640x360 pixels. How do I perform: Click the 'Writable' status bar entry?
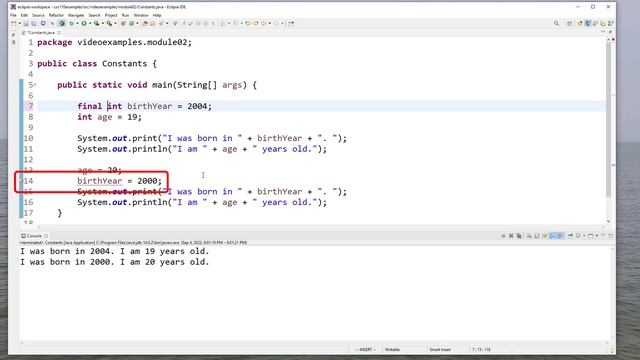(392, 349)
